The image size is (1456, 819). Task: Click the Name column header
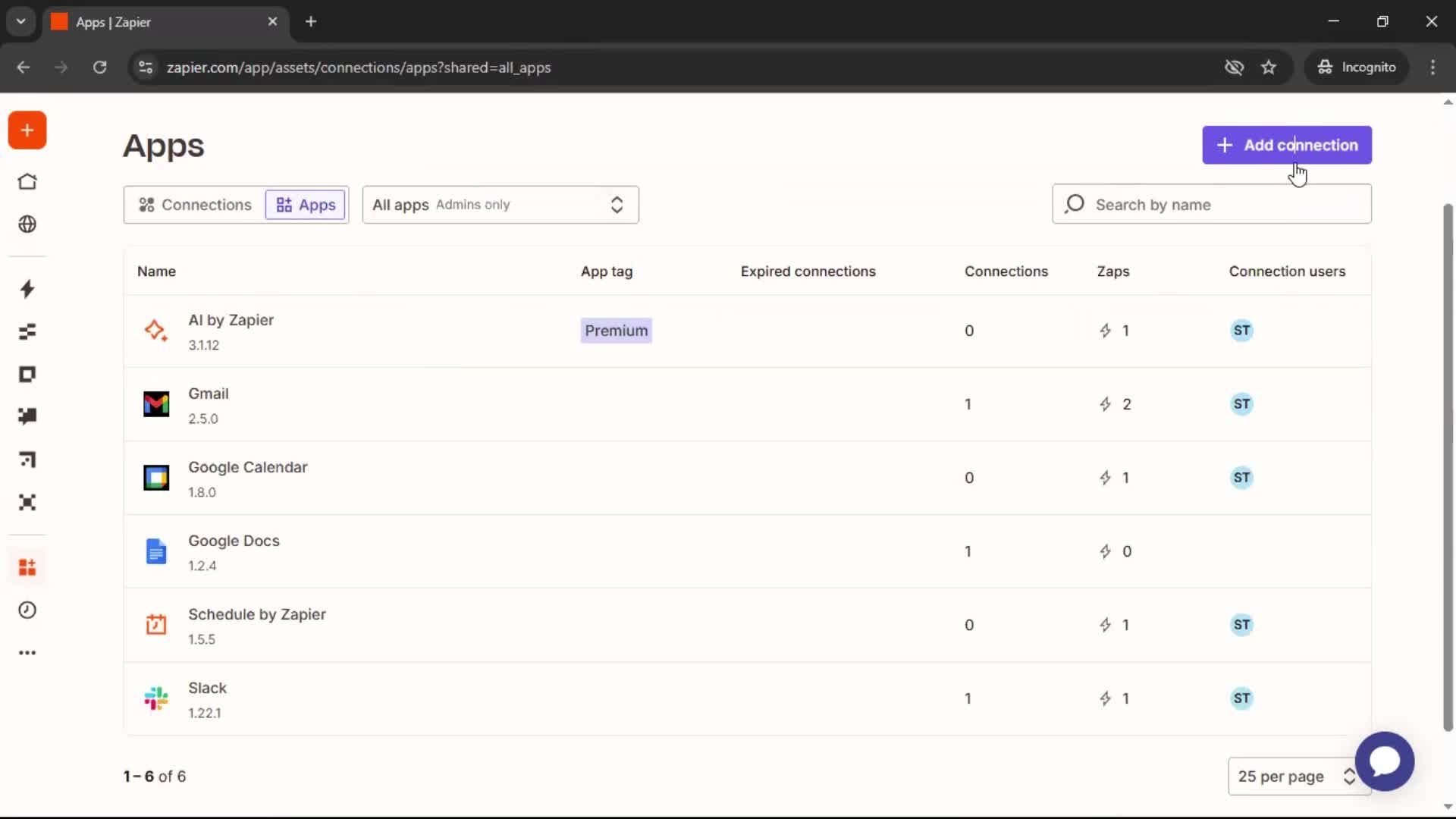click(156, 271)
